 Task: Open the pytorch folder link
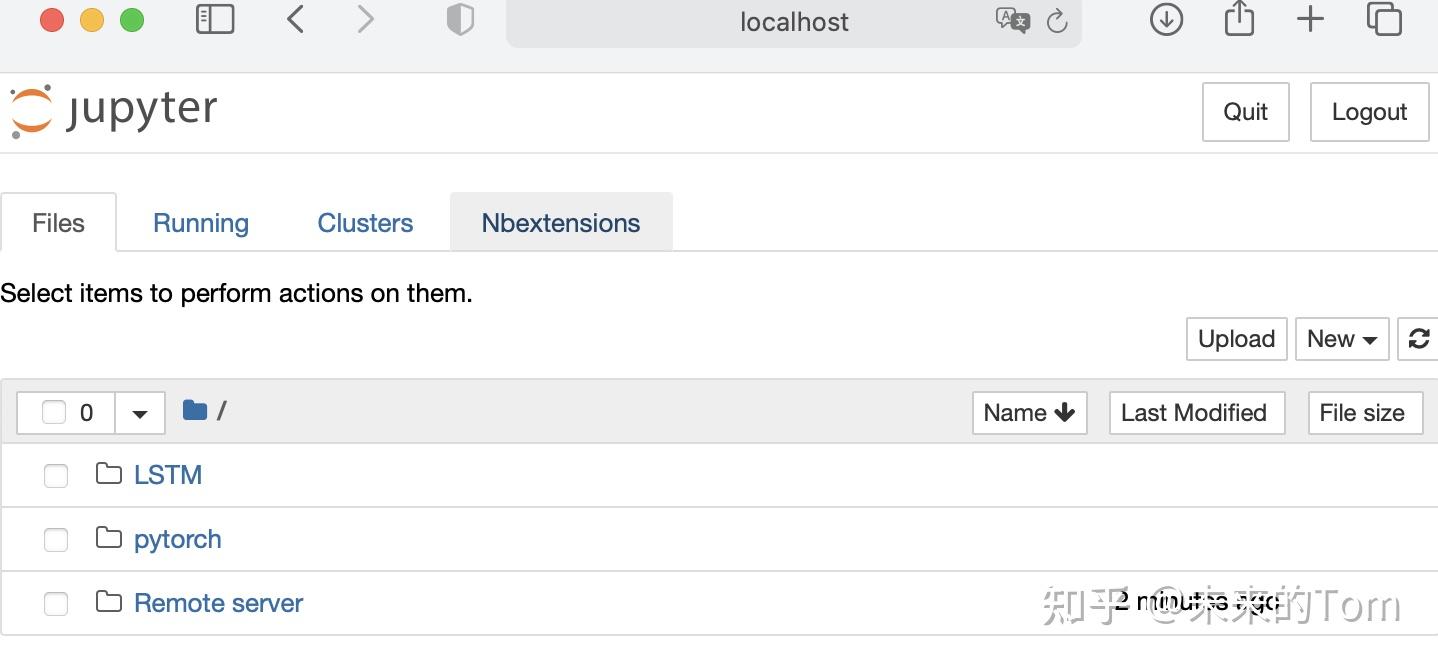178,540
